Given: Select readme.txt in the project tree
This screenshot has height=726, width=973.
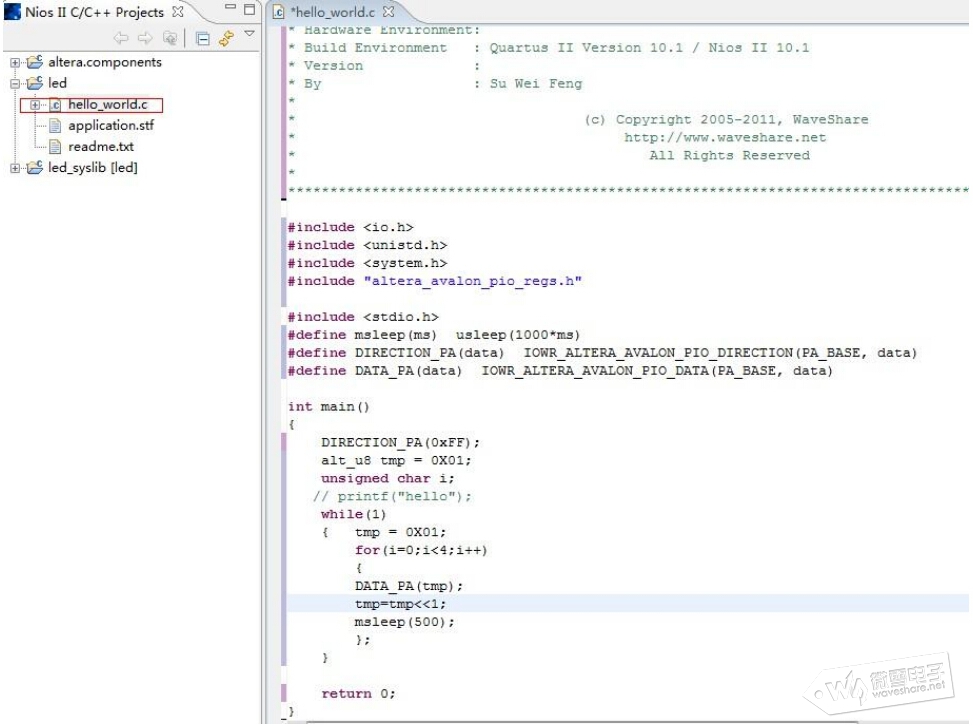Looking at the screenshot, I should coord(101,146).
